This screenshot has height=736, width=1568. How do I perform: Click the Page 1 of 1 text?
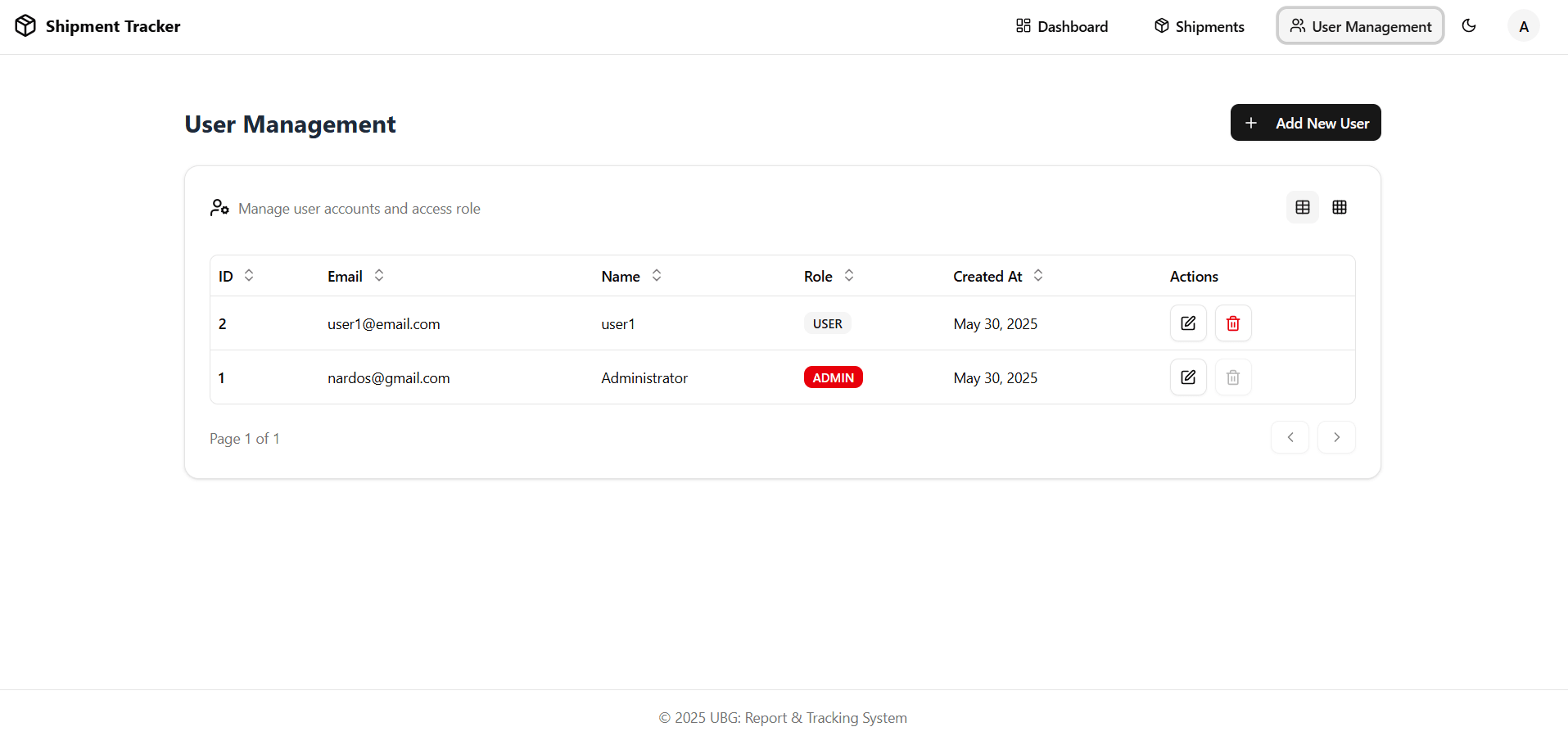click(x=245, y=439)
